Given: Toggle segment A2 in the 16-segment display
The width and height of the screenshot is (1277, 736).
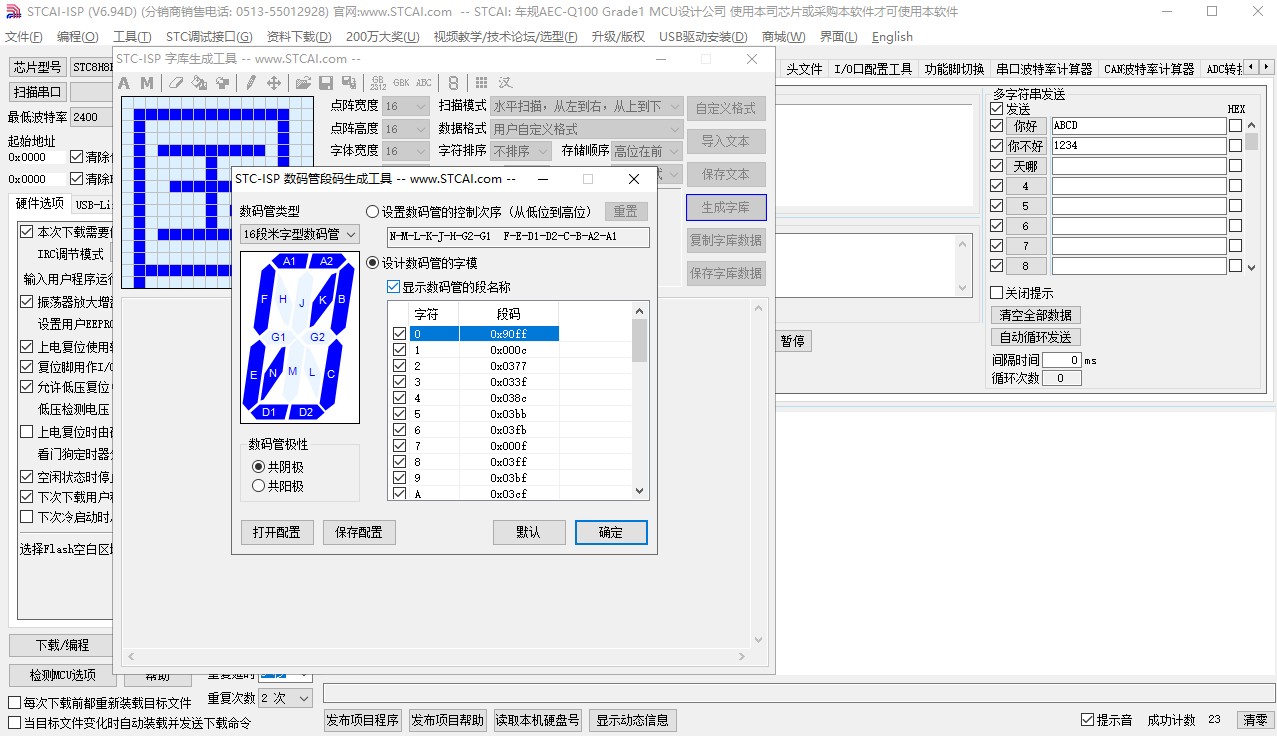Looking at the screenshot, I should [326, 261].
